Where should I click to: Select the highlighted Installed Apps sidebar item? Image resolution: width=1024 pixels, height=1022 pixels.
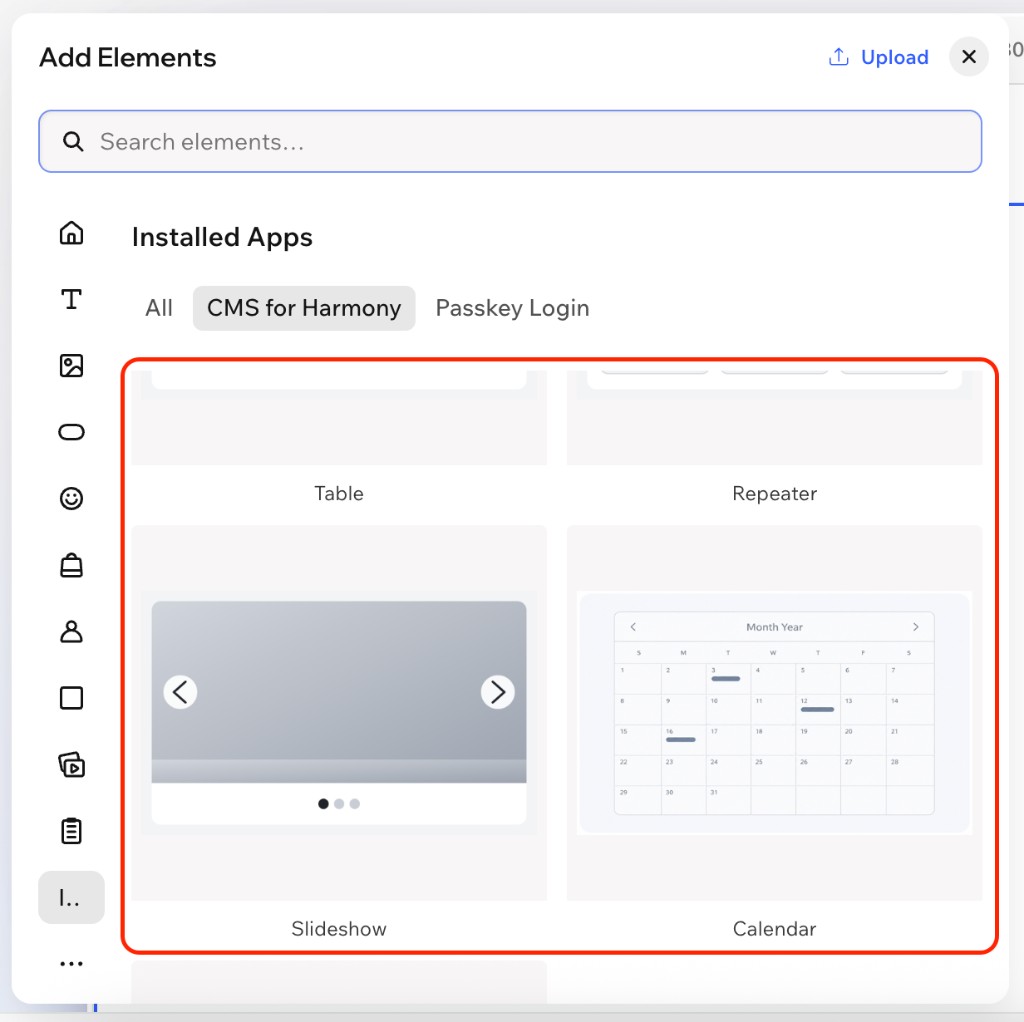coord(71,898)
